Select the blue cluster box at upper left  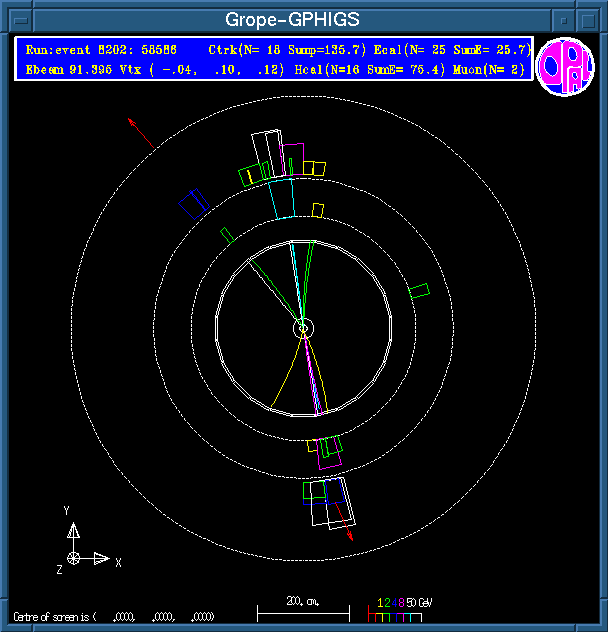pyautogui.click(x=193, y=203)
